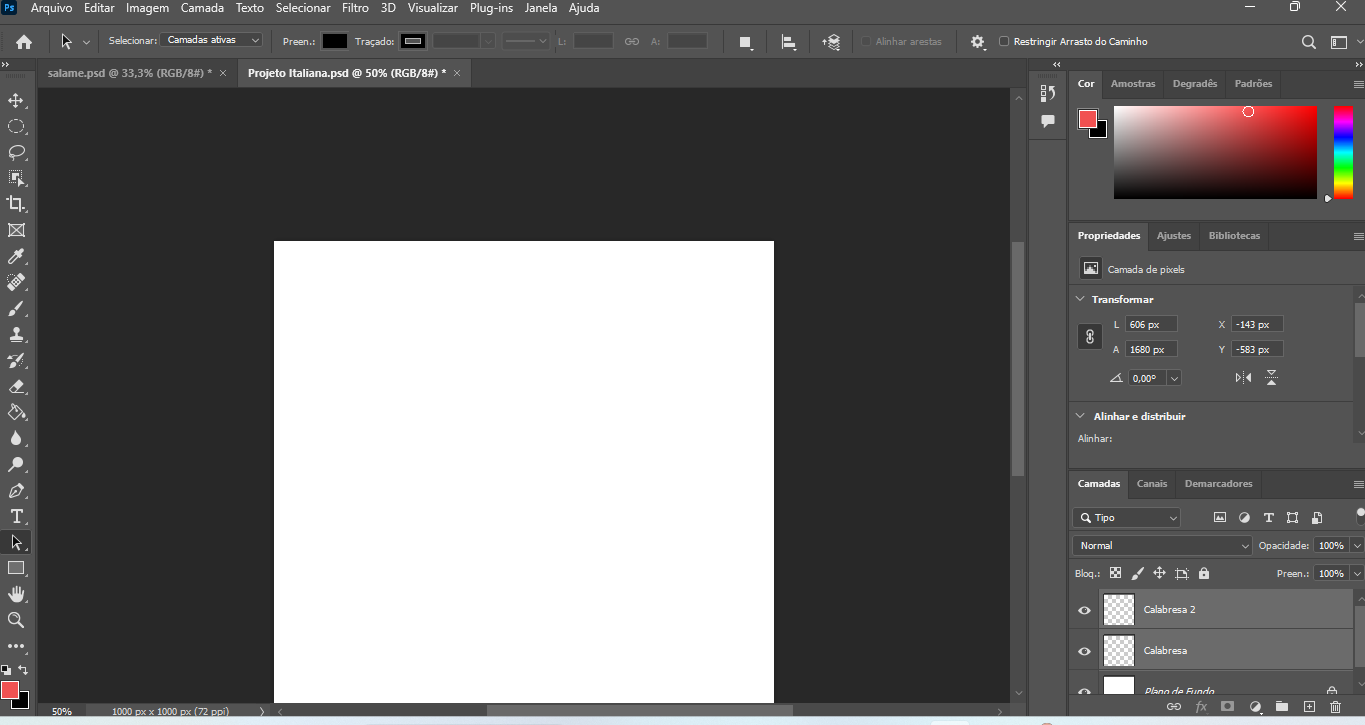Select the Move tool
The image size is (1365, 725).
coord(16,101)
